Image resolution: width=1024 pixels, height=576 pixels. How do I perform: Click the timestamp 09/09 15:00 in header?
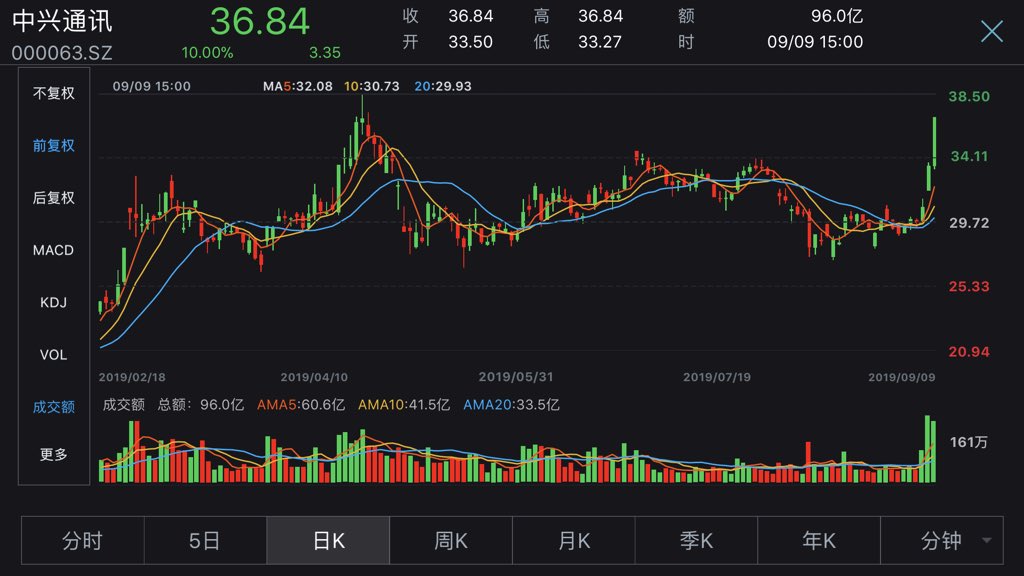coord(815,42)
